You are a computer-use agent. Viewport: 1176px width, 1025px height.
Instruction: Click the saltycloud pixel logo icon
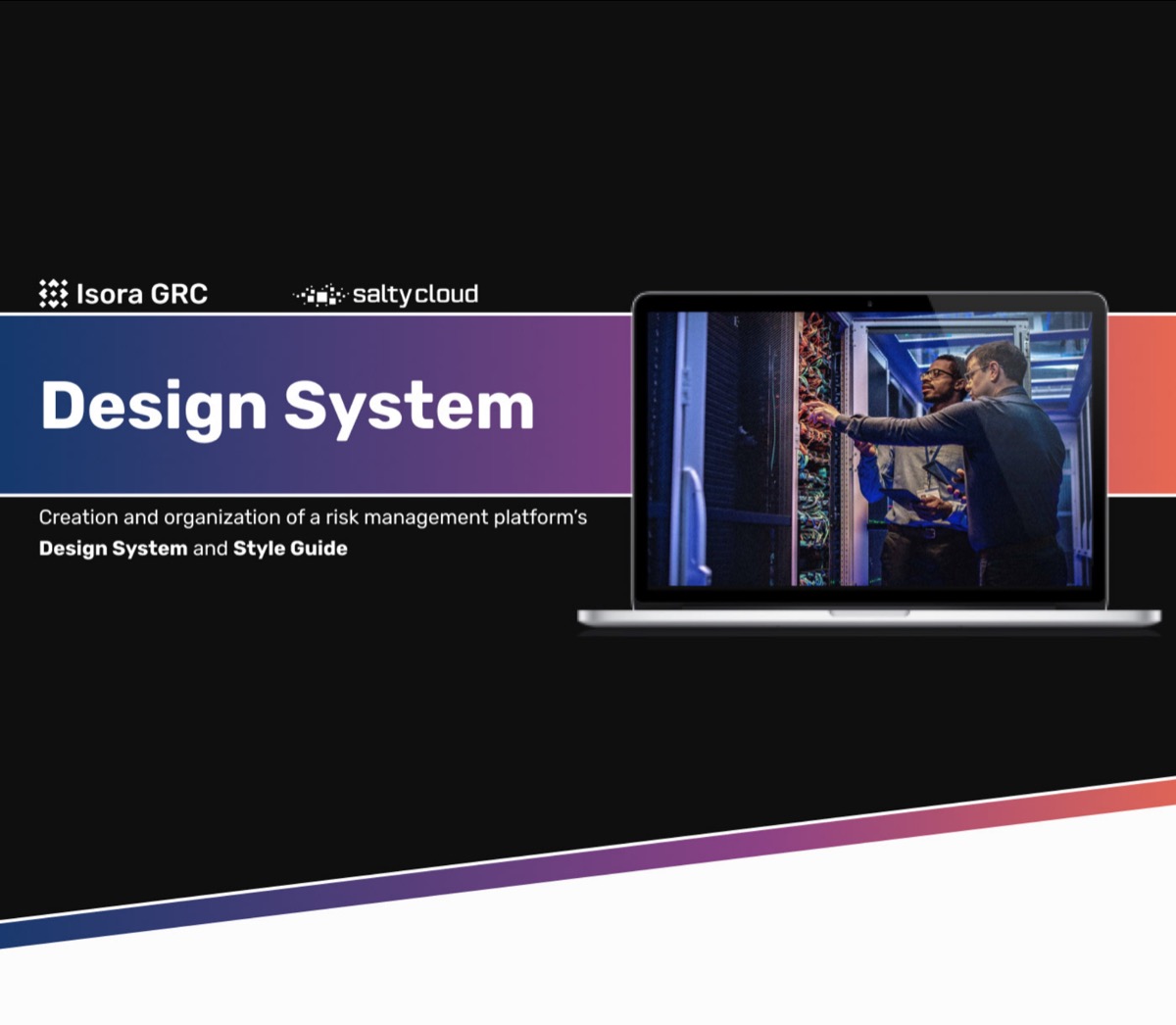320,295
